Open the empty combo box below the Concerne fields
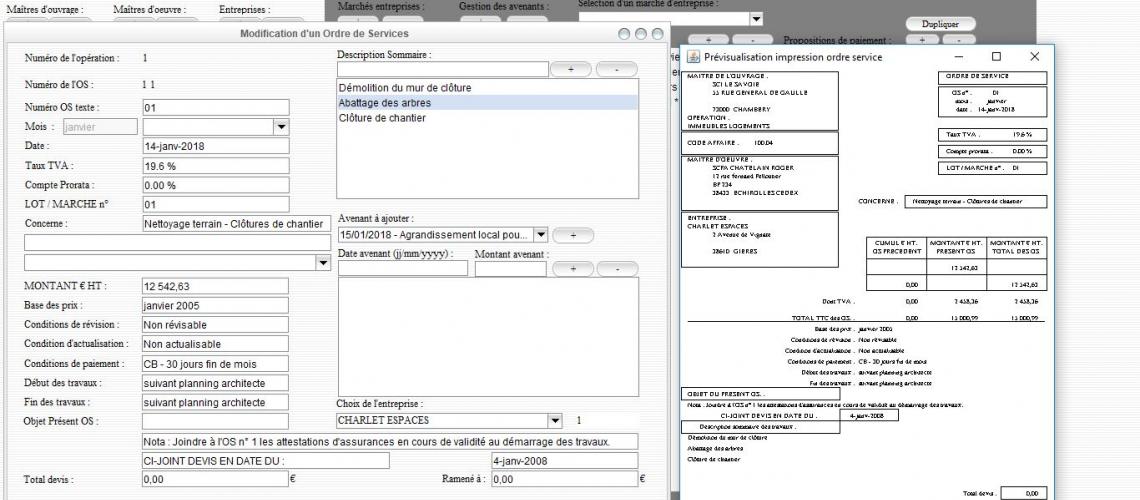This screenshot has height=500, width=1140. pyautogui.click(x=323, y=262)
